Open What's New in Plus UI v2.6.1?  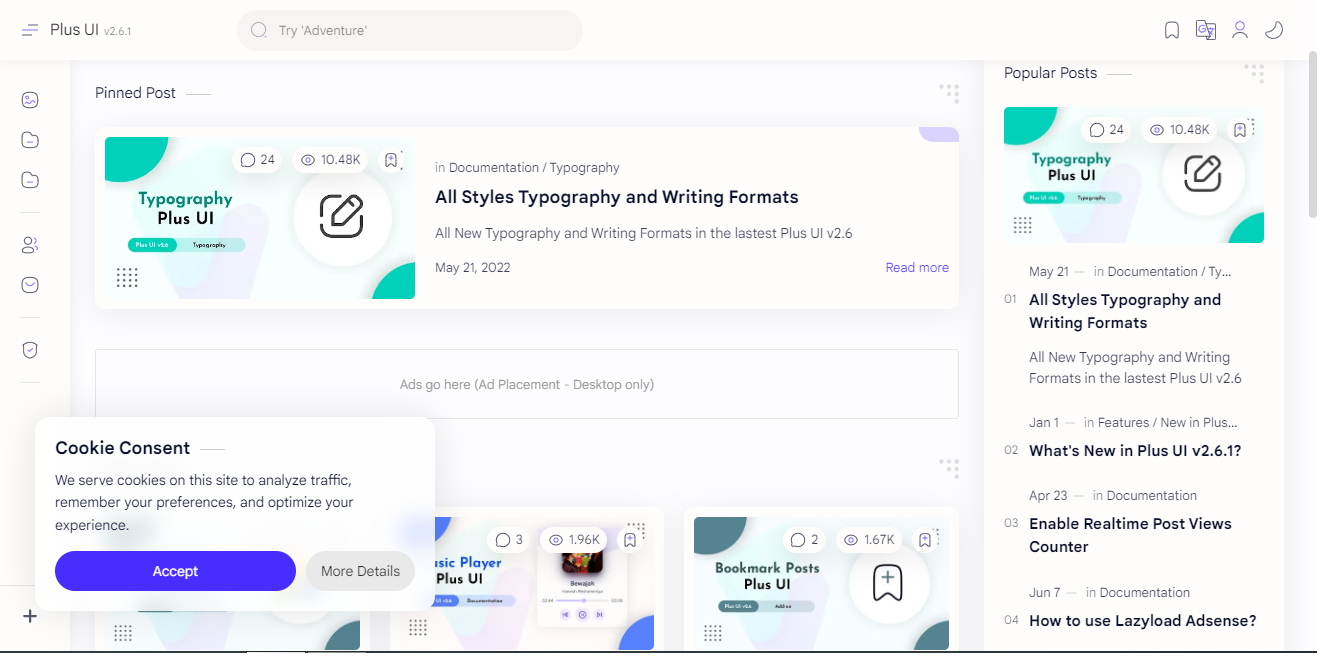[1135, 451]
